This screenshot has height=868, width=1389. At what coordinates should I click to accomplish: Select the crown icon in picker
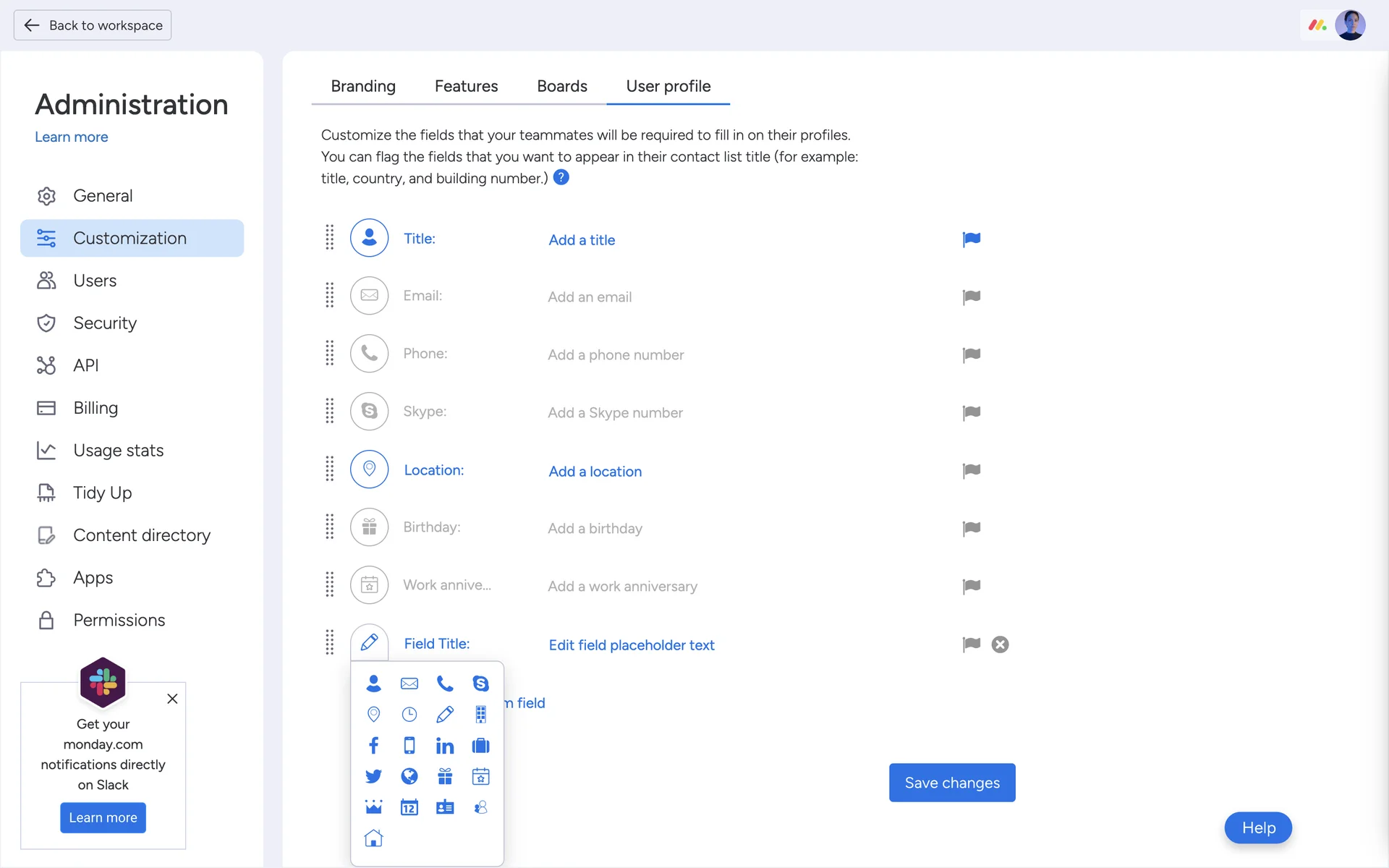373,807
